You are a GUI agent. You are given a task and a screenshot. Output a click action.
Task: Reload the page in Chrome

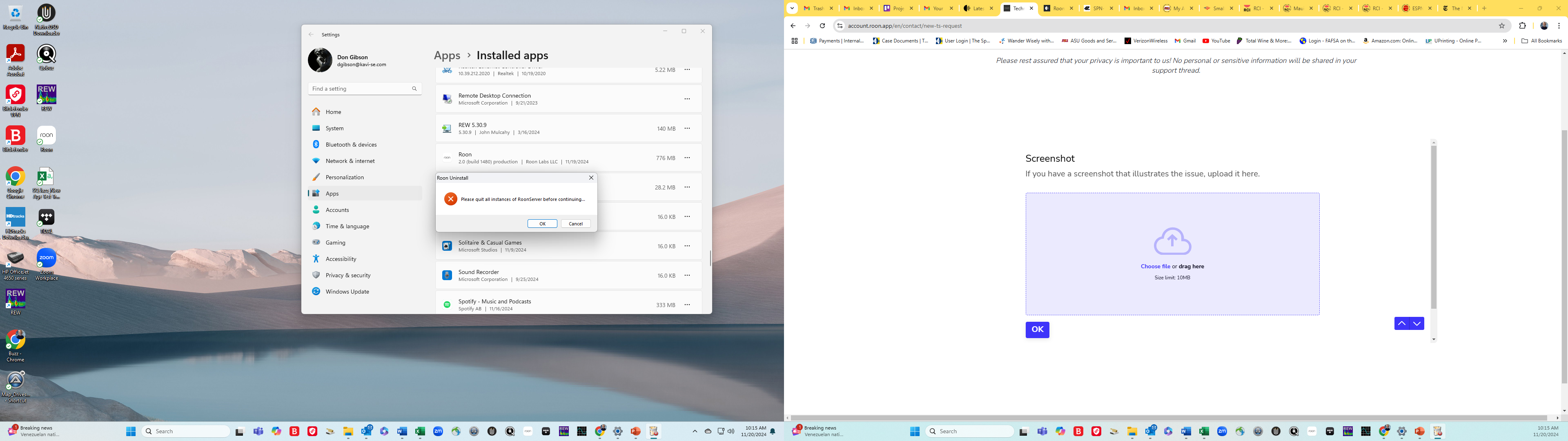[x=822, y=26]
